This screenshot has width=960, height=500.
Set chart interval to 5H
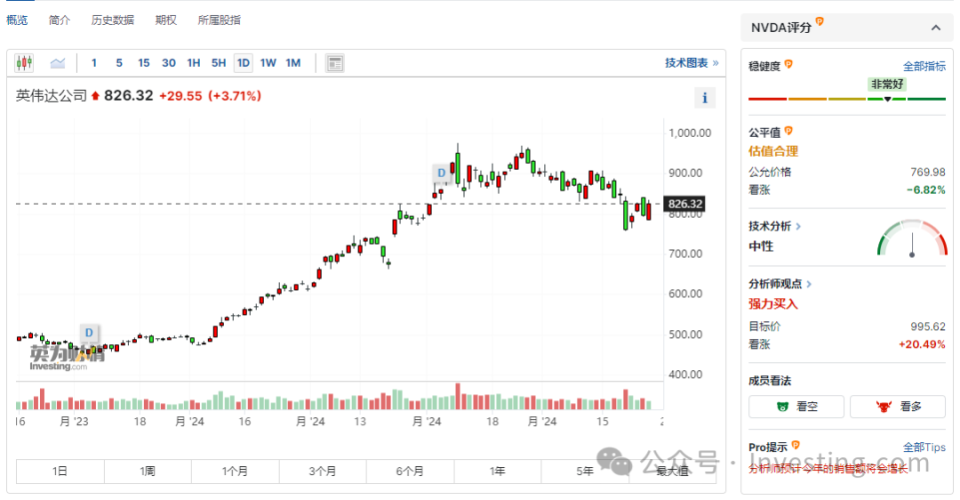tap(219, 63)
